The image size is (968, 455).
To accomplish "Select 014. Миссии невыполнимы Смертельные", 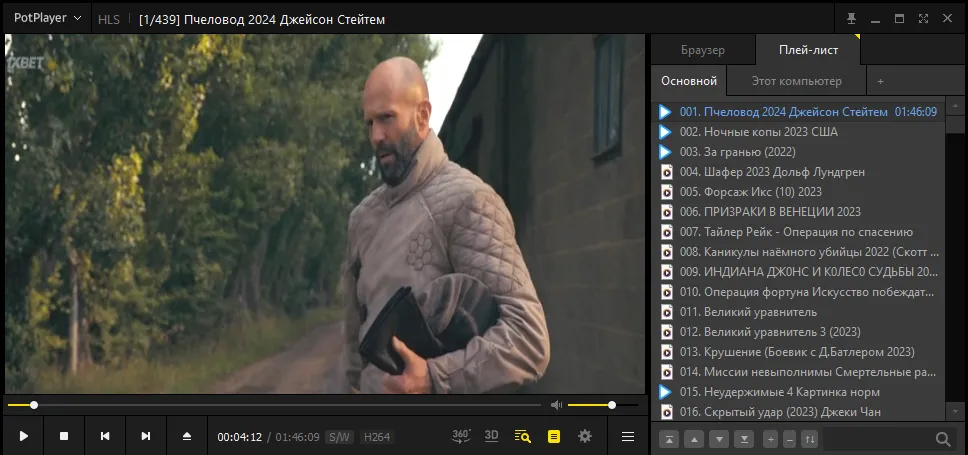I will tap(798, 372).
